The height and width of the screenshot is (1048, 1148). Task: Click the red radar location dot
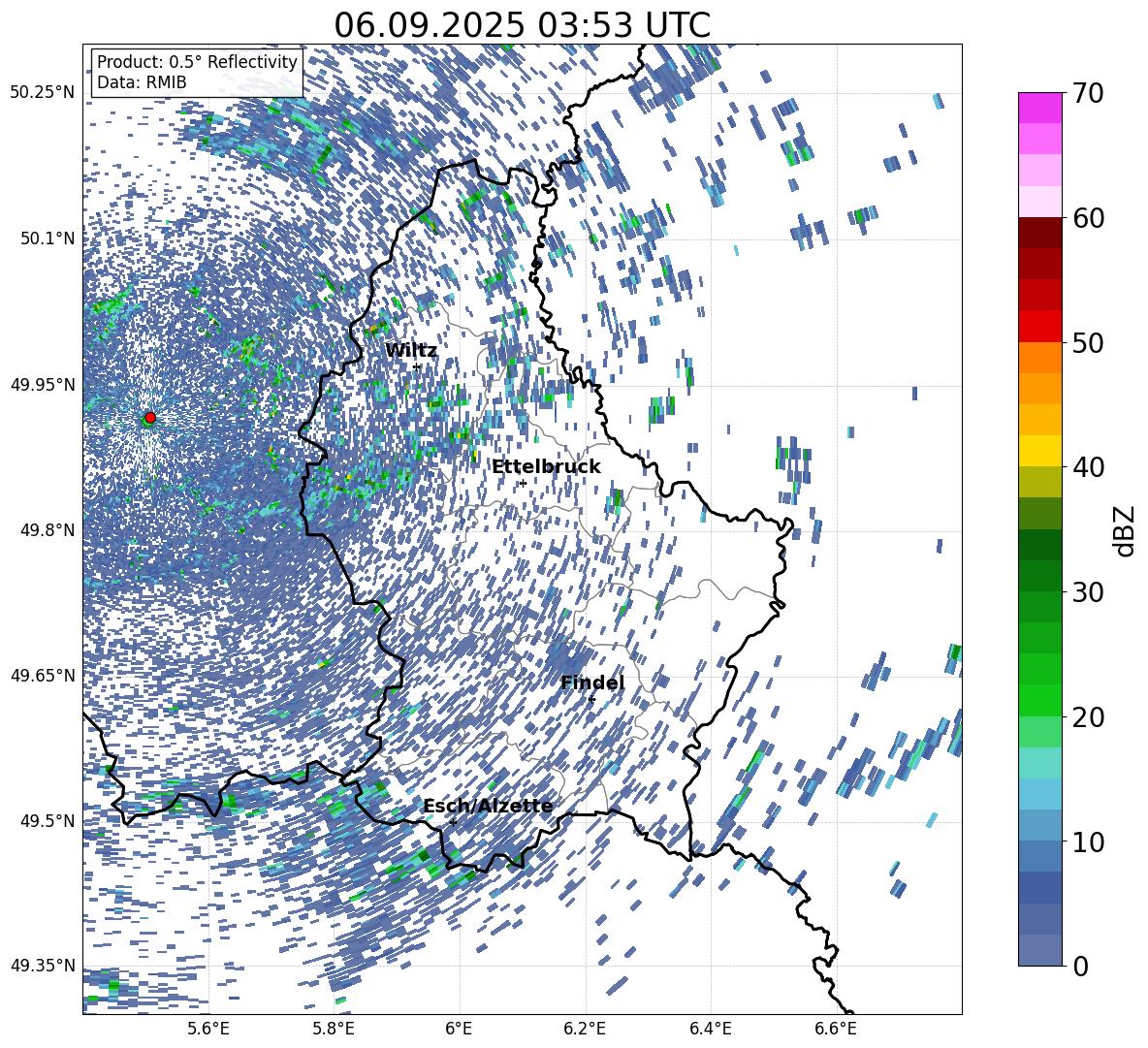coord(150,417)
